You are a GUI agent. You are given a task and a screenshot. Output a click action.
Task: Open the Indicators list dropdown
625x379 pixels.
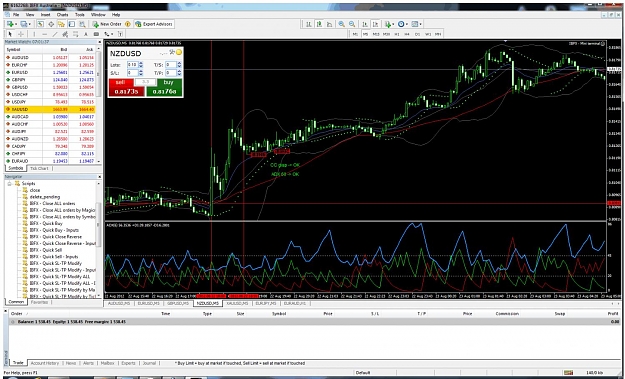(389, 24)
